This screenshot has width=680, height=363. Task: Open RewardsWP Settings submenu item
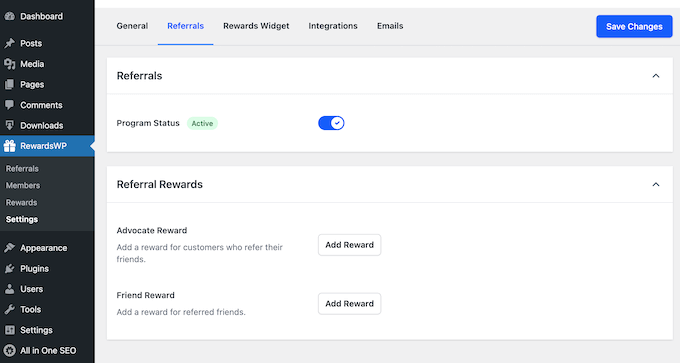coord(22,219)
